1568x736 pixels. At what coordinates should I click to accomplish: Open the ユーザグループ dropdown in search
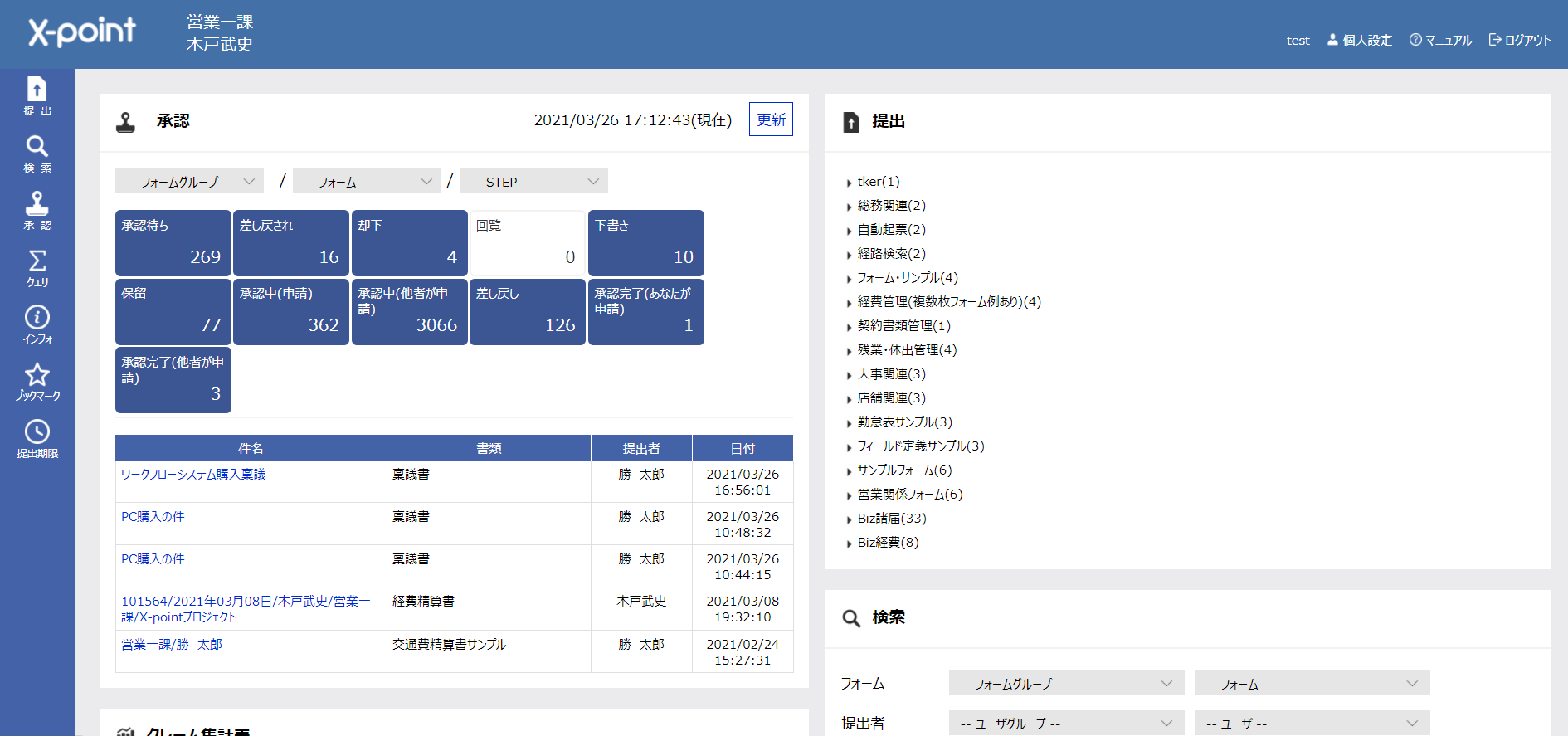point(1066,724)
